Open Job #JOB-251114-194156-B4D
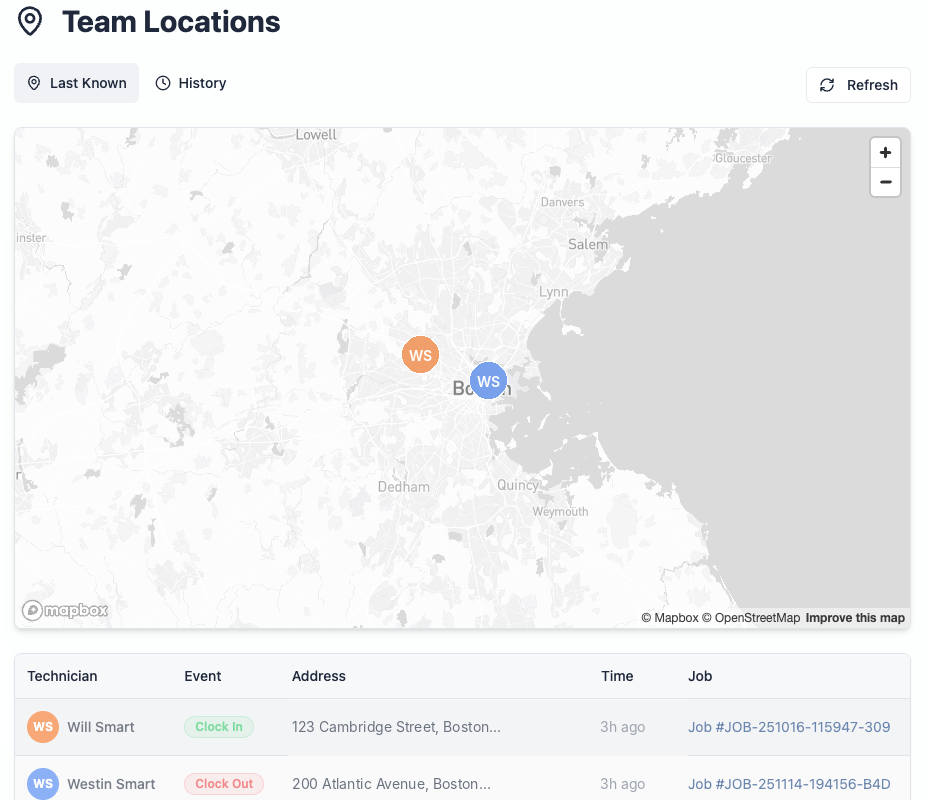The height and width of the screenshot is (800, 928). coord(789,784)
